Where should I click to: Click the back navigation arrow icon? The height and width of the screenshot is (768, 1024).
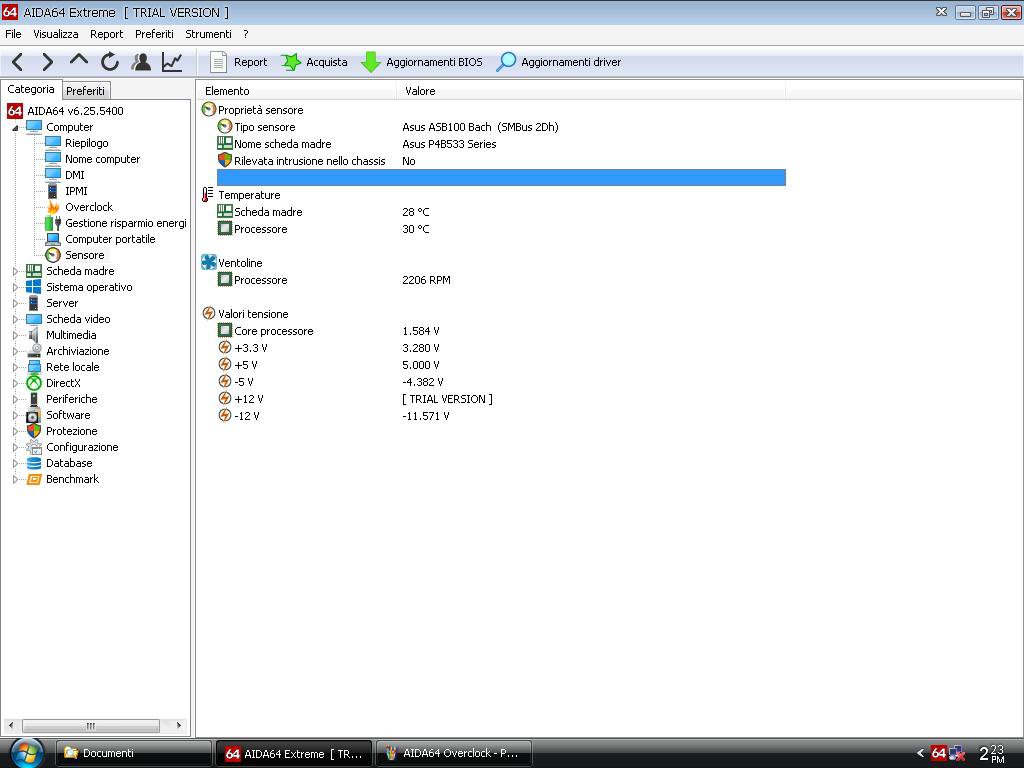[x=18, y=62]
